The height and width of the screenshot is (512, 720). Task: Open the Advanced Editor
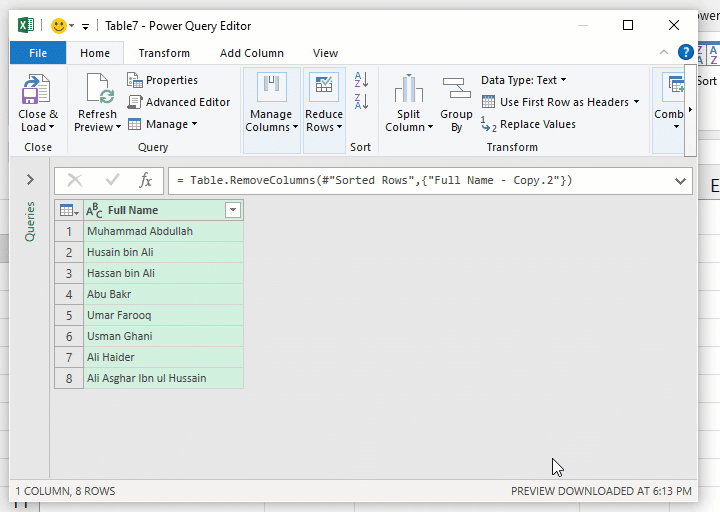[x=179, y=102]
